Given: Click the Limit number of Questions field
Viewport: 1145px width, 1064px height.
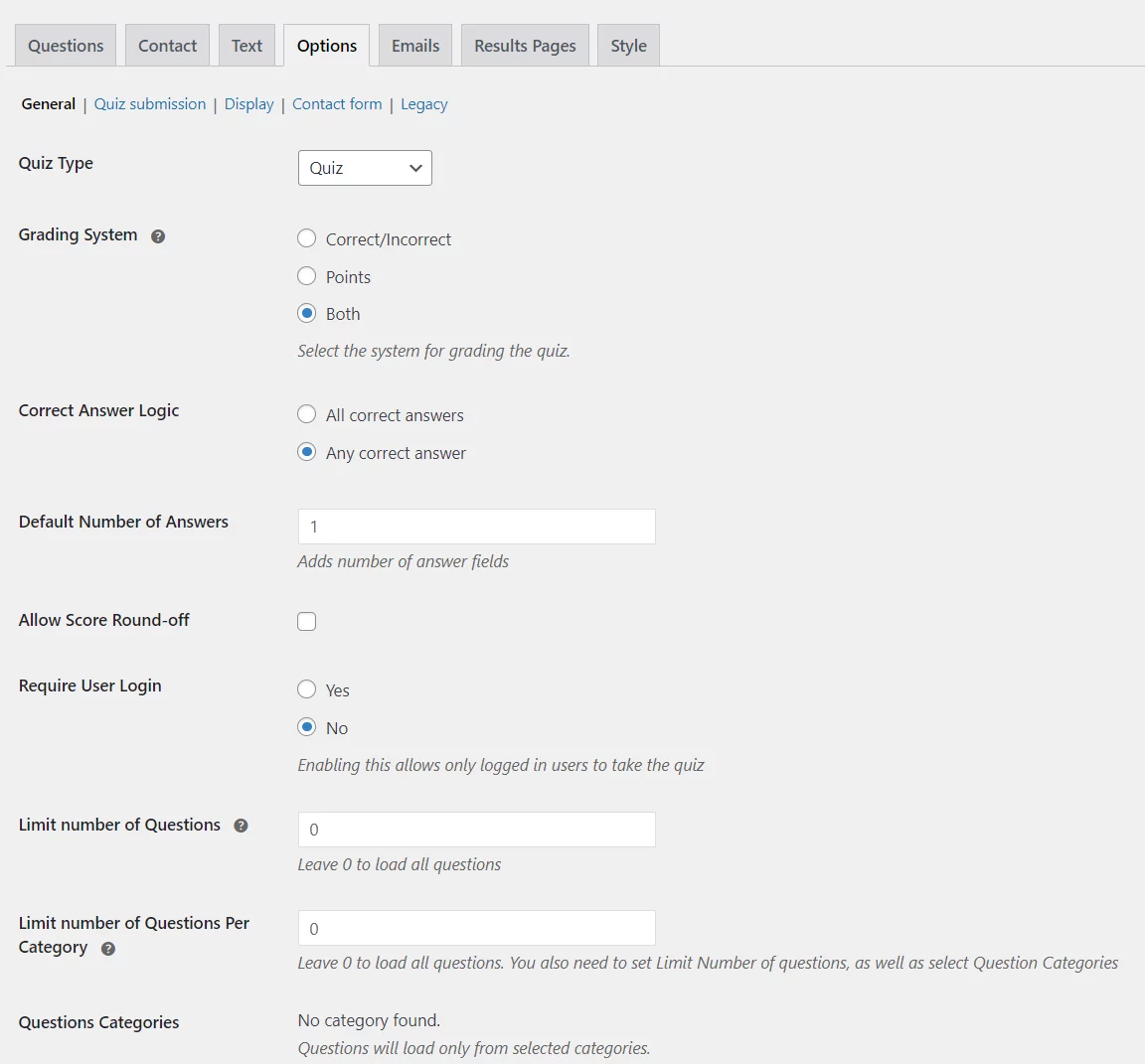Looking at the screenshot, I should pyautogui.click(x=477, y=829).
